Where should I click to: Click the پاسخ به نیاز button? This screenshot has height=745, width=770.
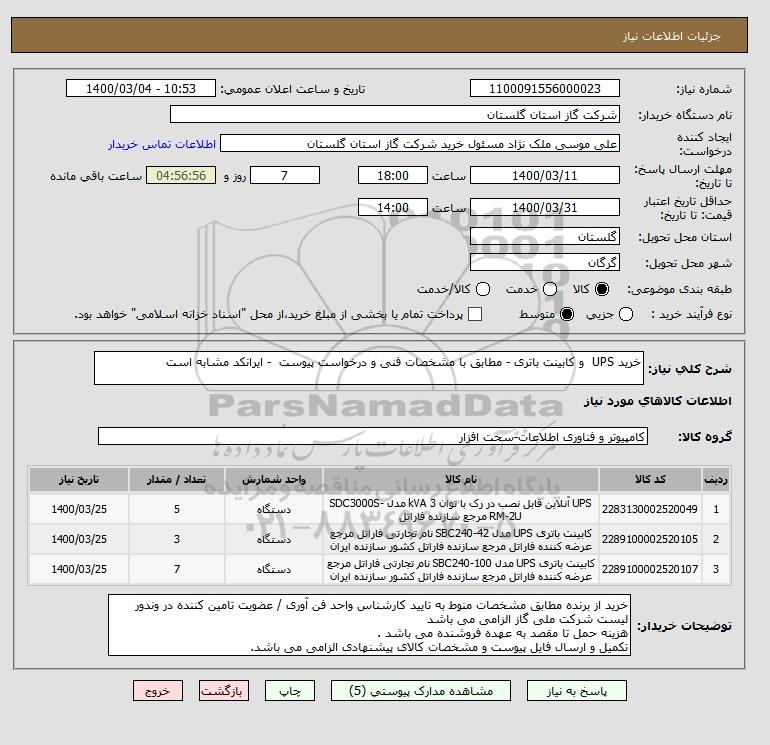click(x=577, y=691)
